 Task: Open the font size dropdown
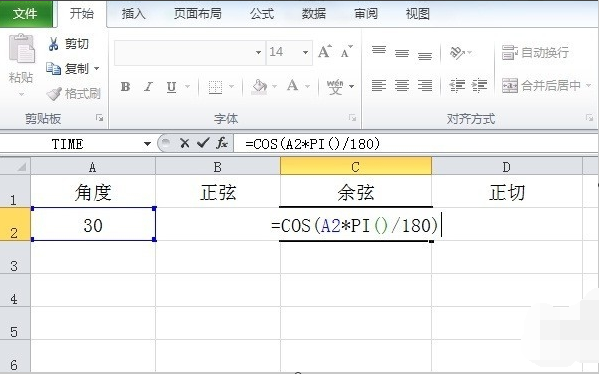click(x=305, y=52)
